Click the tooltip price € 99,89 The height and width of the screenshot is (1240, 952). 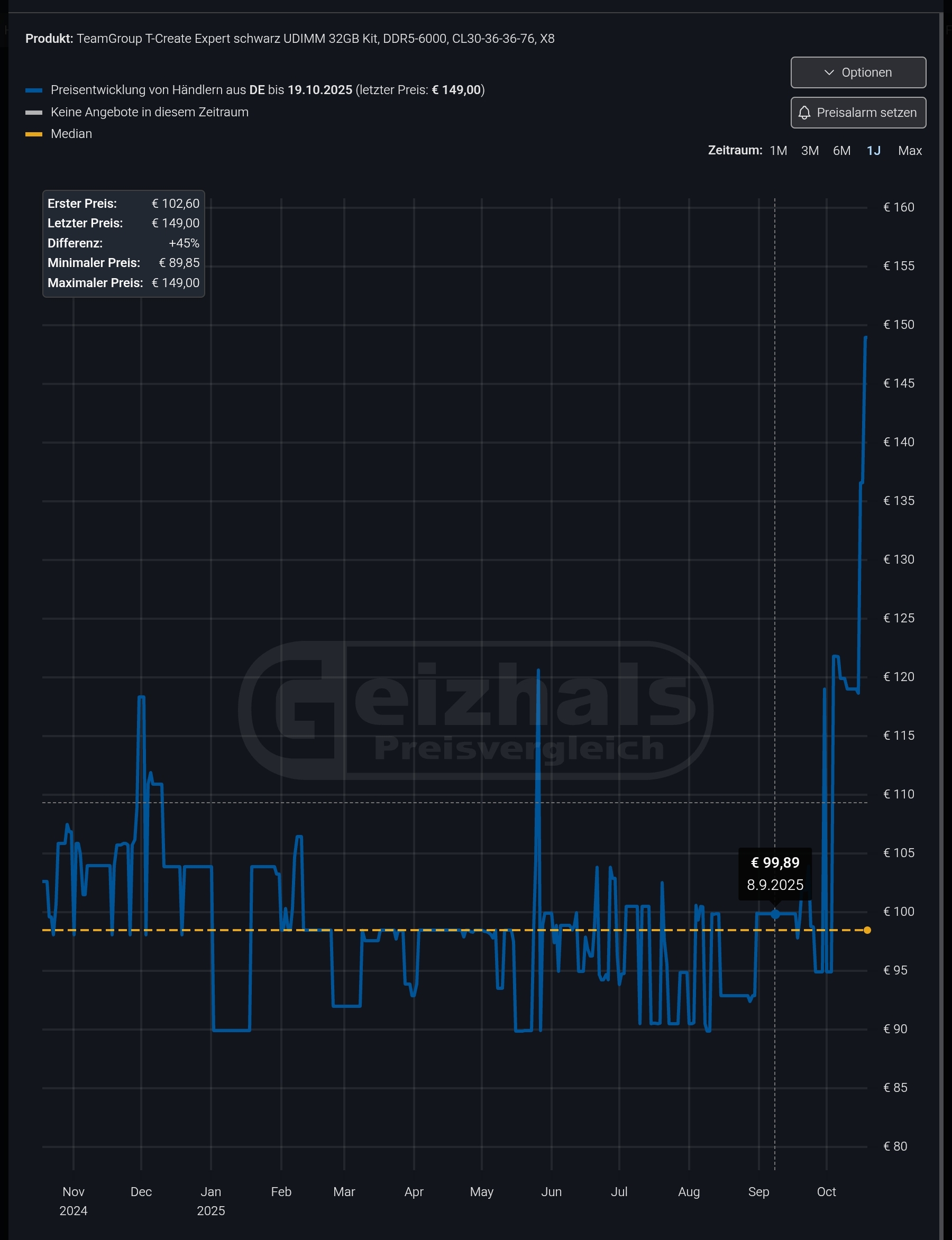pyautogui.click(x=775, y=863)
